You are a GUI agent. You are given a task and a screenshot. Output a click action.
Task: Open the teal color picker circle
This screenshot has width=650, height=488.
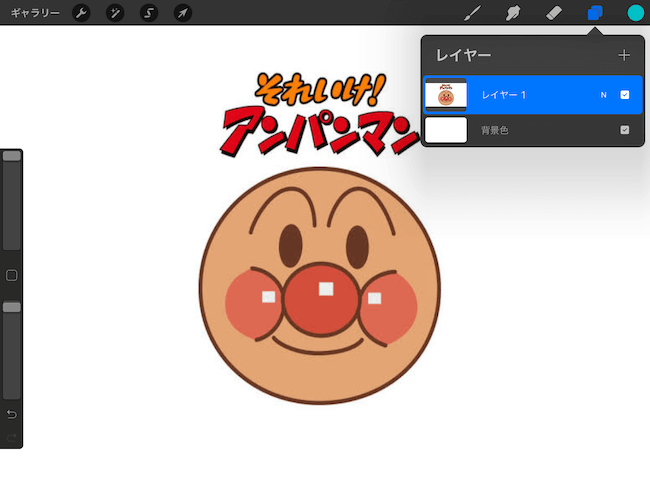point(635,13)
